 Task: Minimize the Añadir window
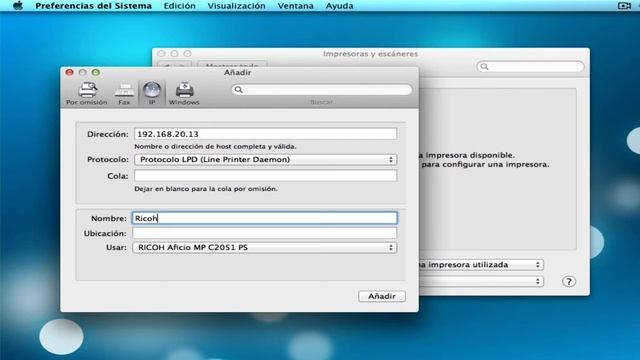[x=82, y=72]
